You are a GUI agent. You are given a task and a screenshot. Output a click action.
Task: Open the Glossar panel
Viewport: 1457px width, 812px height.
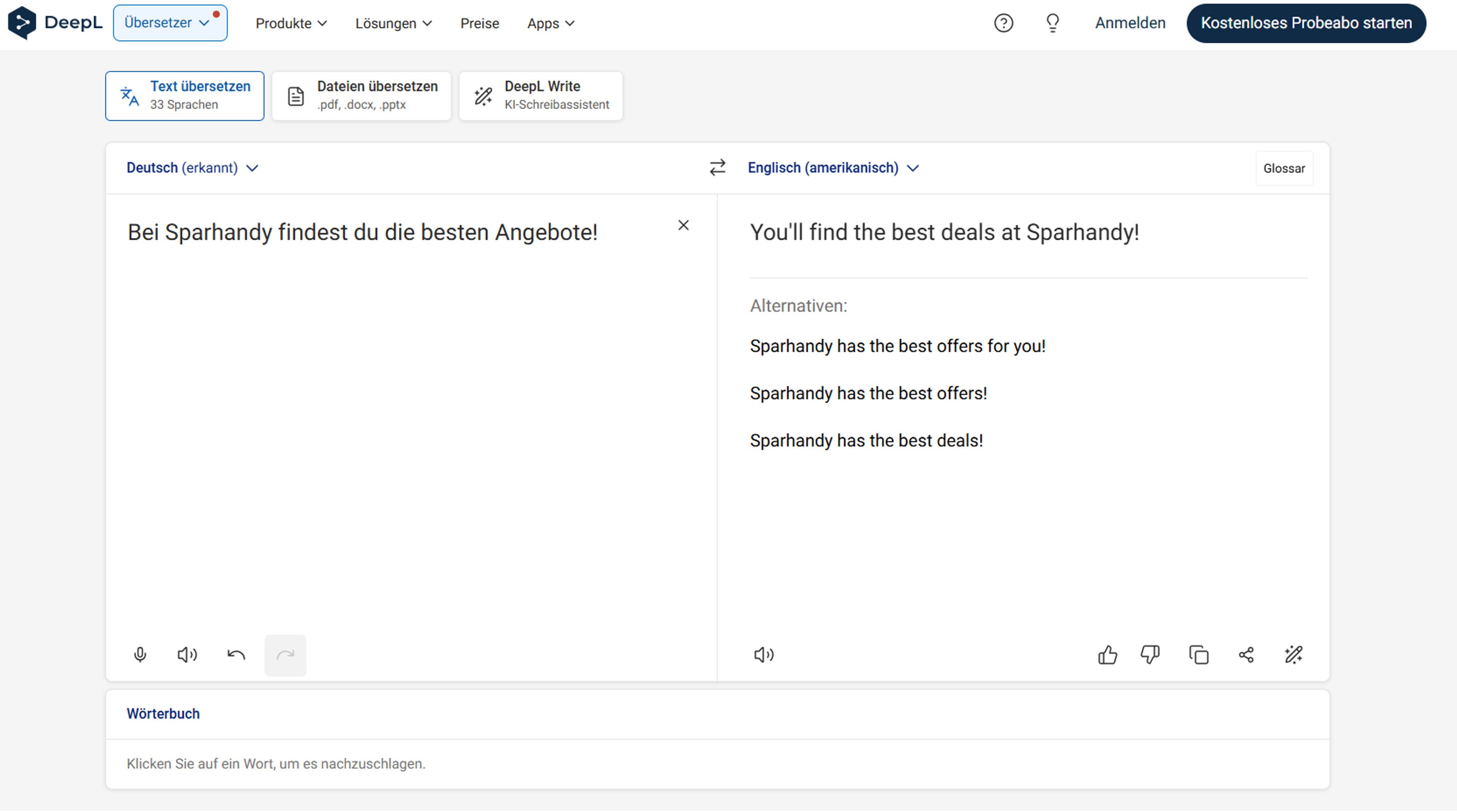pos(1284,167)
